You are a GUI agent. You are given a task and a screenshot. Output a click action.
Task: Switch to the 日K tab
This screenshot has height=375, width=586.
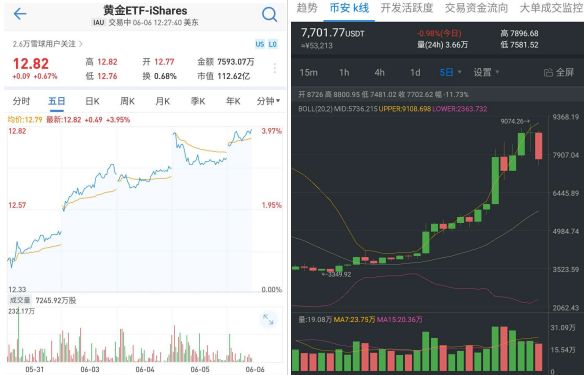tap(92, 101)
